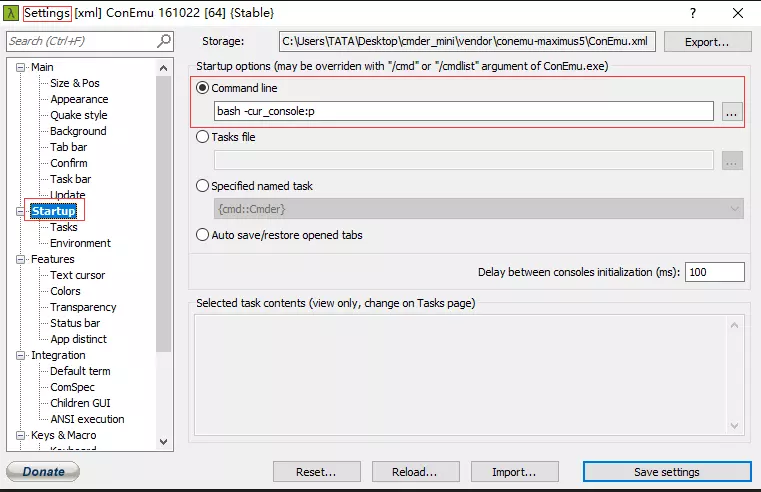This screenshot has width=761, height=492.
Task: Open the Tab bar settings page
Action: (68, 147)
